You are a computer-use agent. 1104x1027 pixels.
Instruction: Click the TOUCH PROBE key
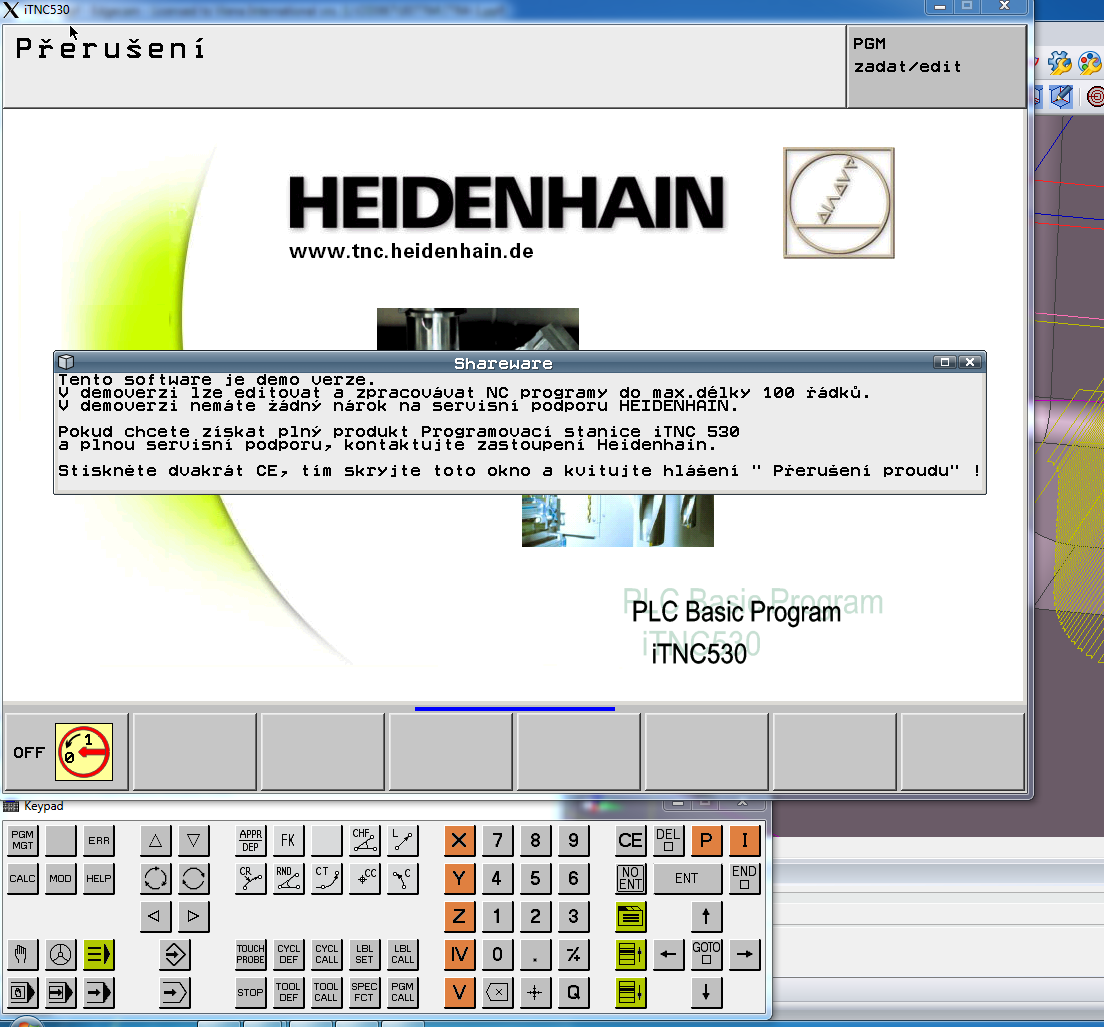(250, 955)
